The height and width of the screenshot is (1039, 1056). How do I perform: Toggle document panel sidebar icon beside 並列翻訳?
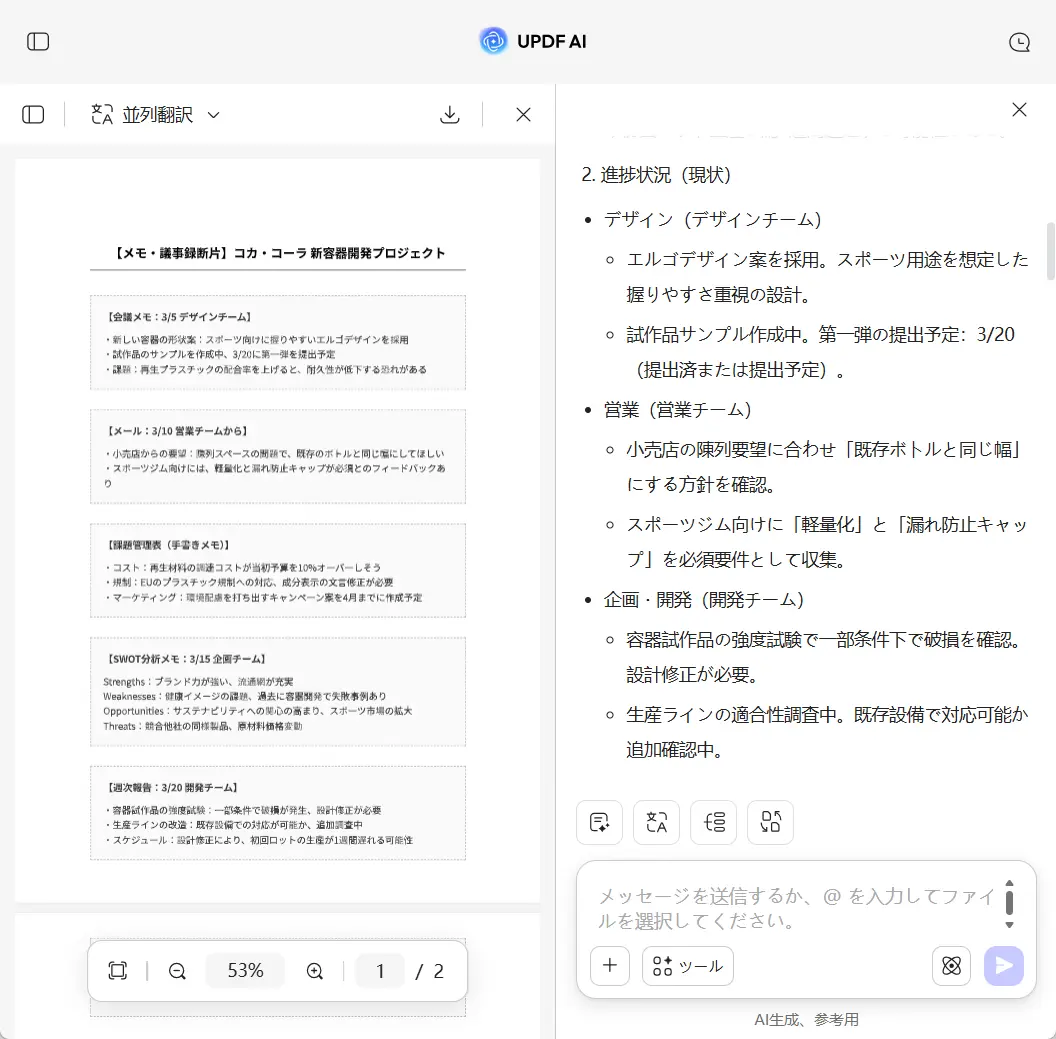tap(33, 114)
